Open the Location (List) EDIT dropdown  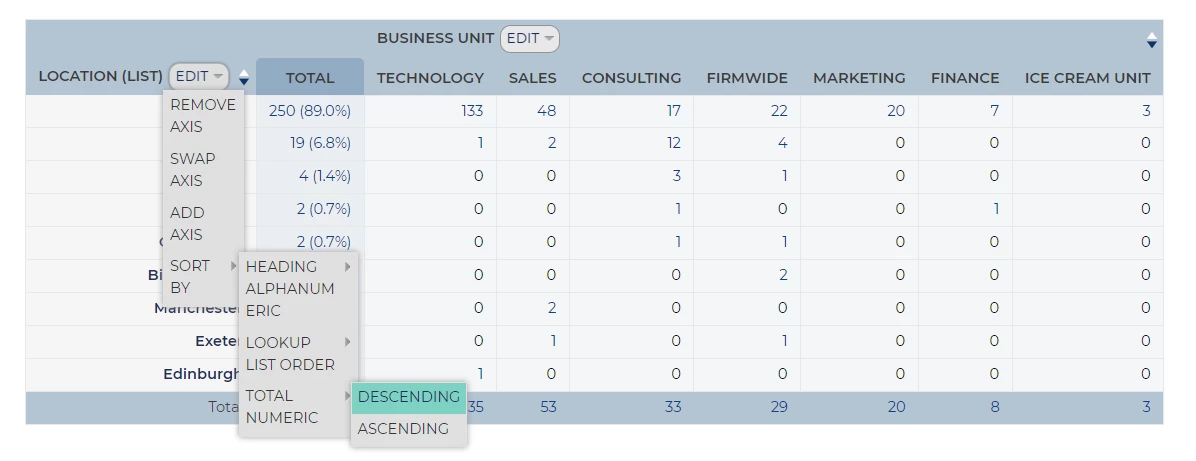(x=199, y=76)
